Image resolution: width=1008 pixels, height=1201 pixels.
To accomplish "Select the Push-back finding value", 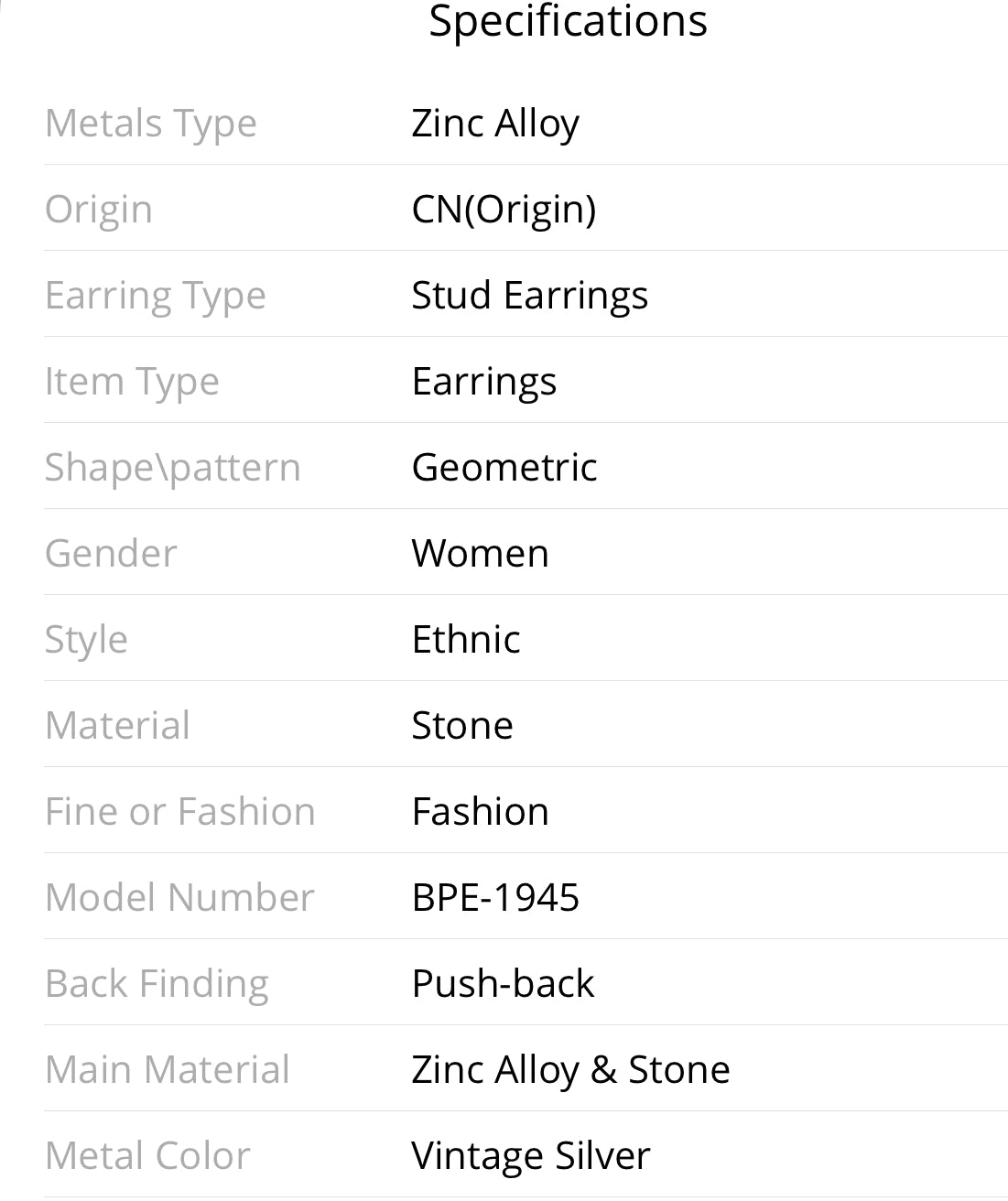I will point(503,984).
